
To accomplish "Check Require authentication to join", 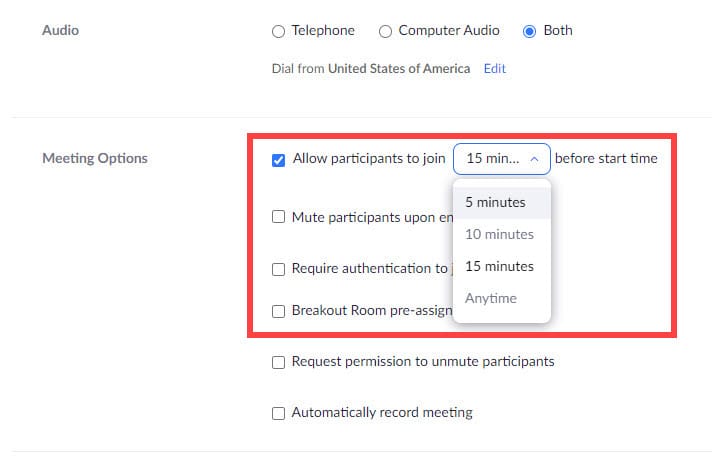I will point(279,269).
